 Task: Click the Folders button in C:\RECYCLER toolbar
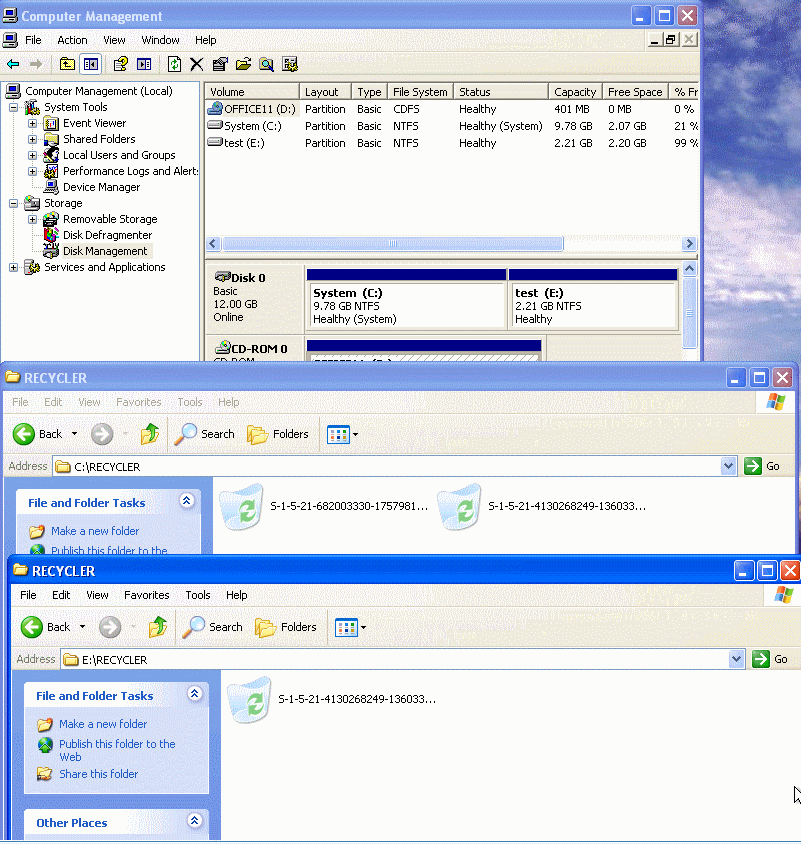(279, 434)
